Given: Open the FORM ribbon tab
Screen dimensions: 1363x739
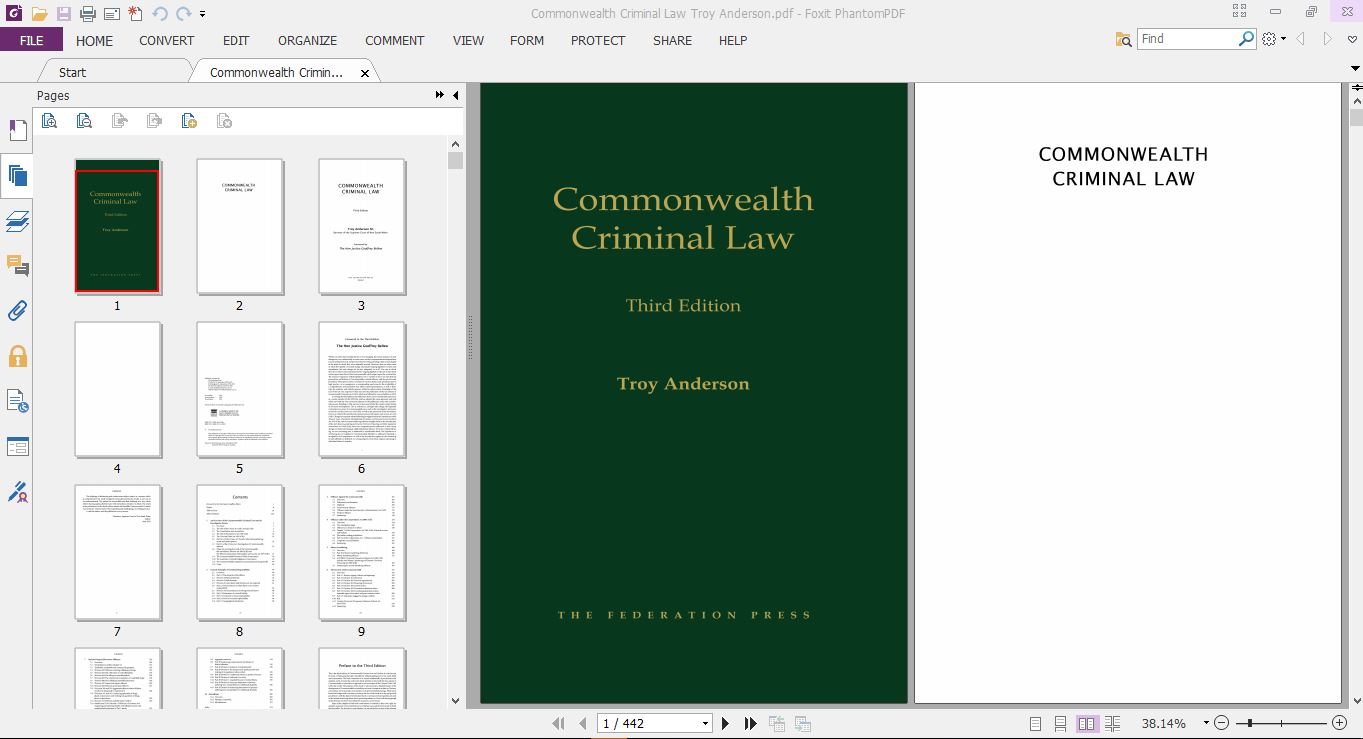Looking at the screenshot, I should point(527,40).
